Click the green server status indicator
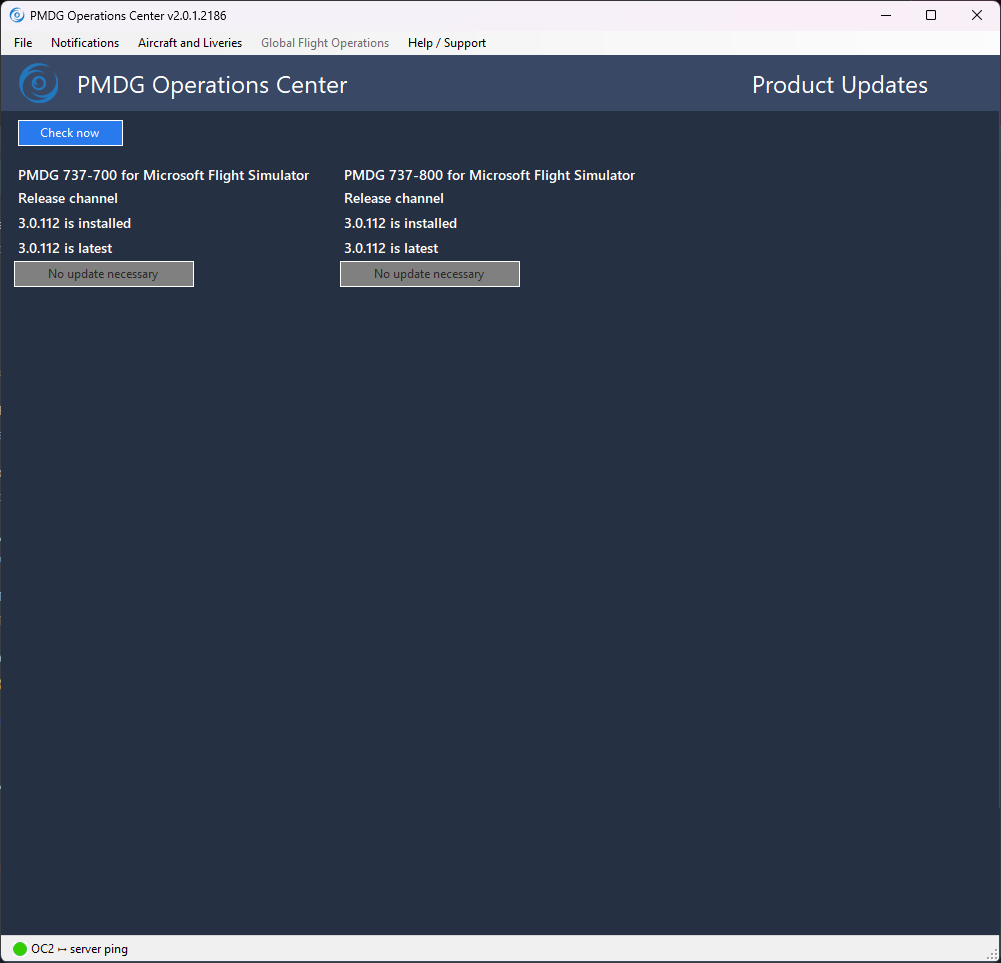 point(20,949)
